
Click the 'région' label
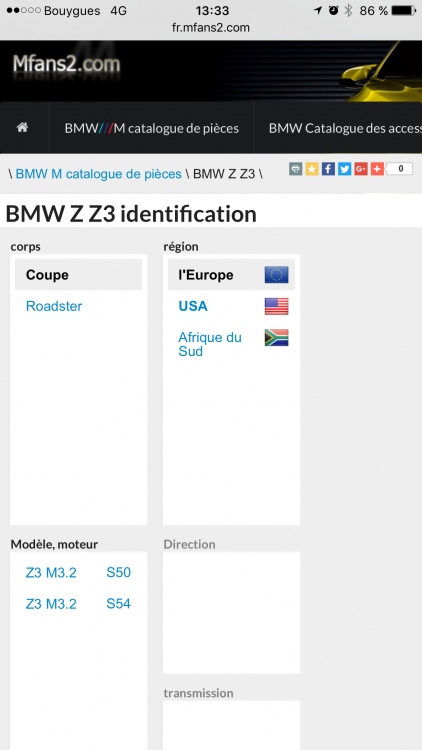[x=181, y=247]
